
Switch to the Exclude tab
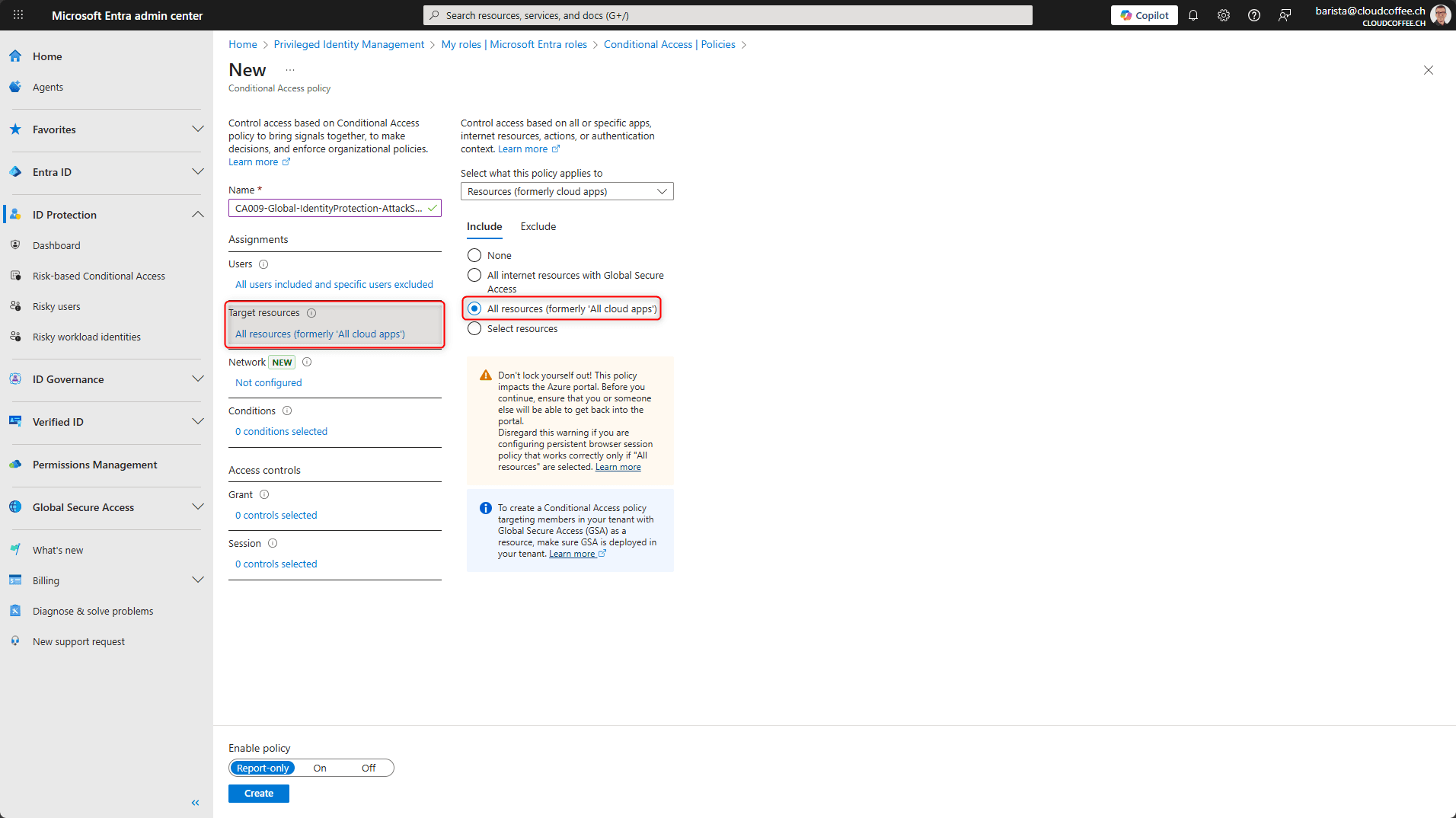click(538, 226)
